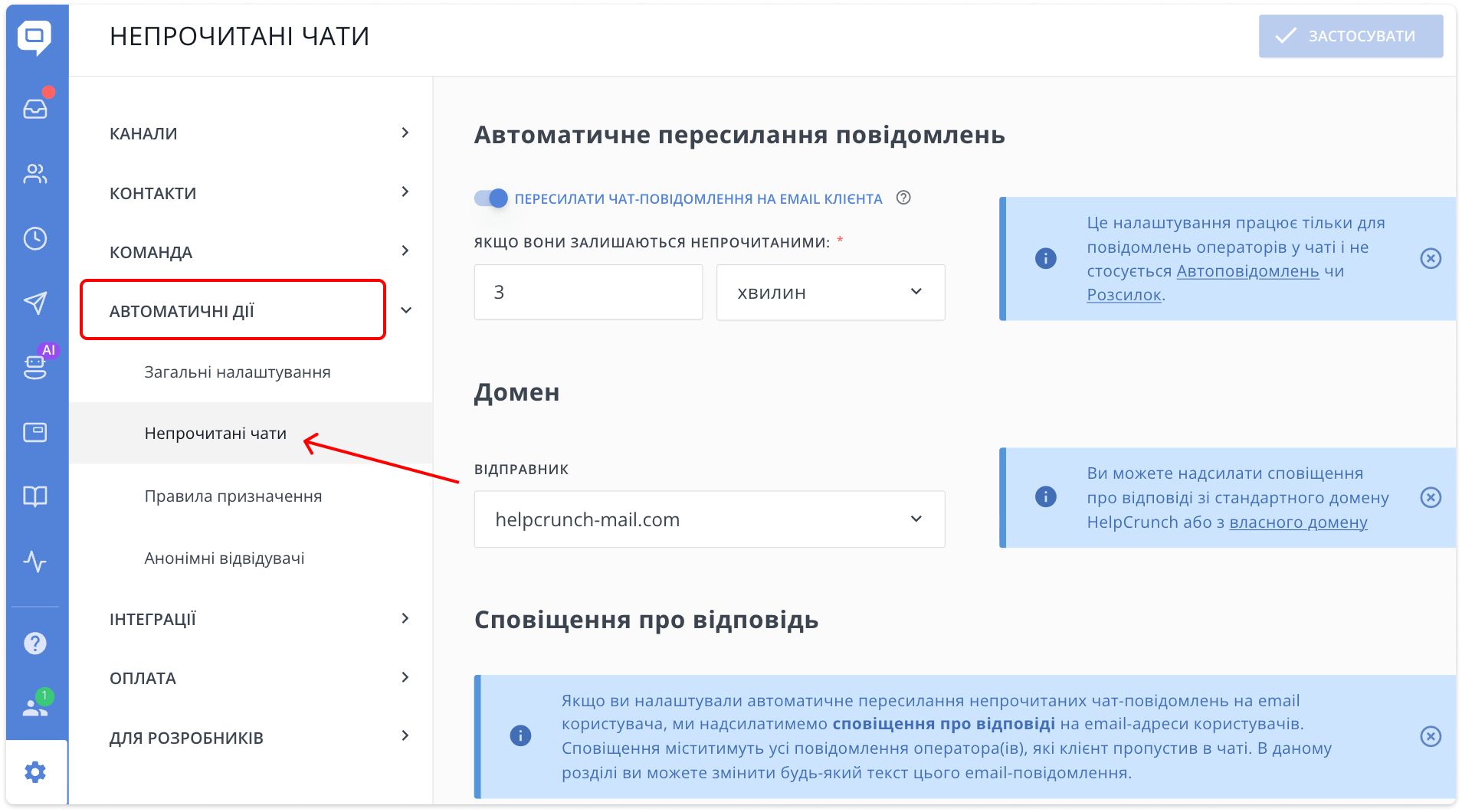1462x812 pixels.
Task: Open the Правила призначення menu item
Action: (233, 496)
